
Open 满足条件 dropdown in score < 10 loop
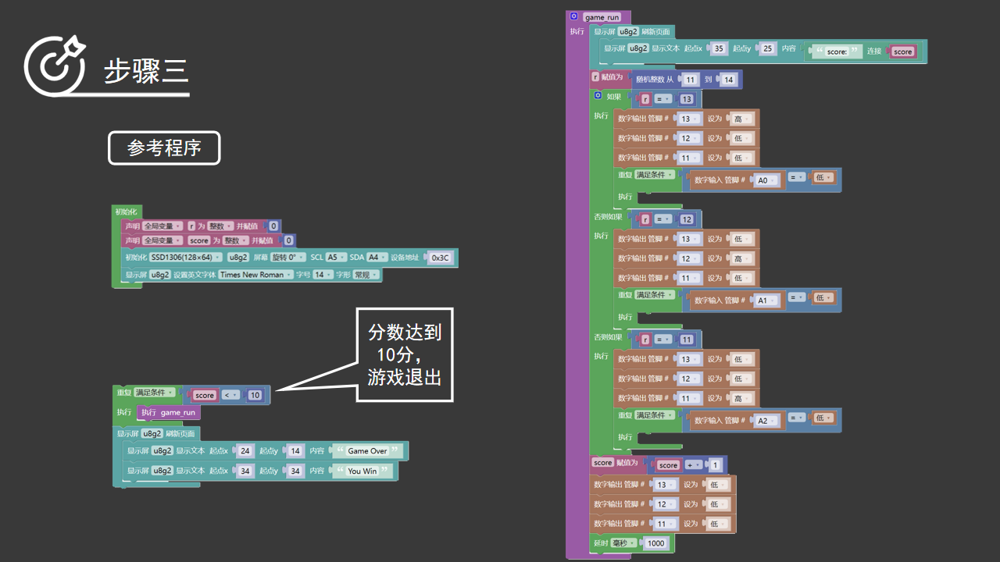[154, 393]
